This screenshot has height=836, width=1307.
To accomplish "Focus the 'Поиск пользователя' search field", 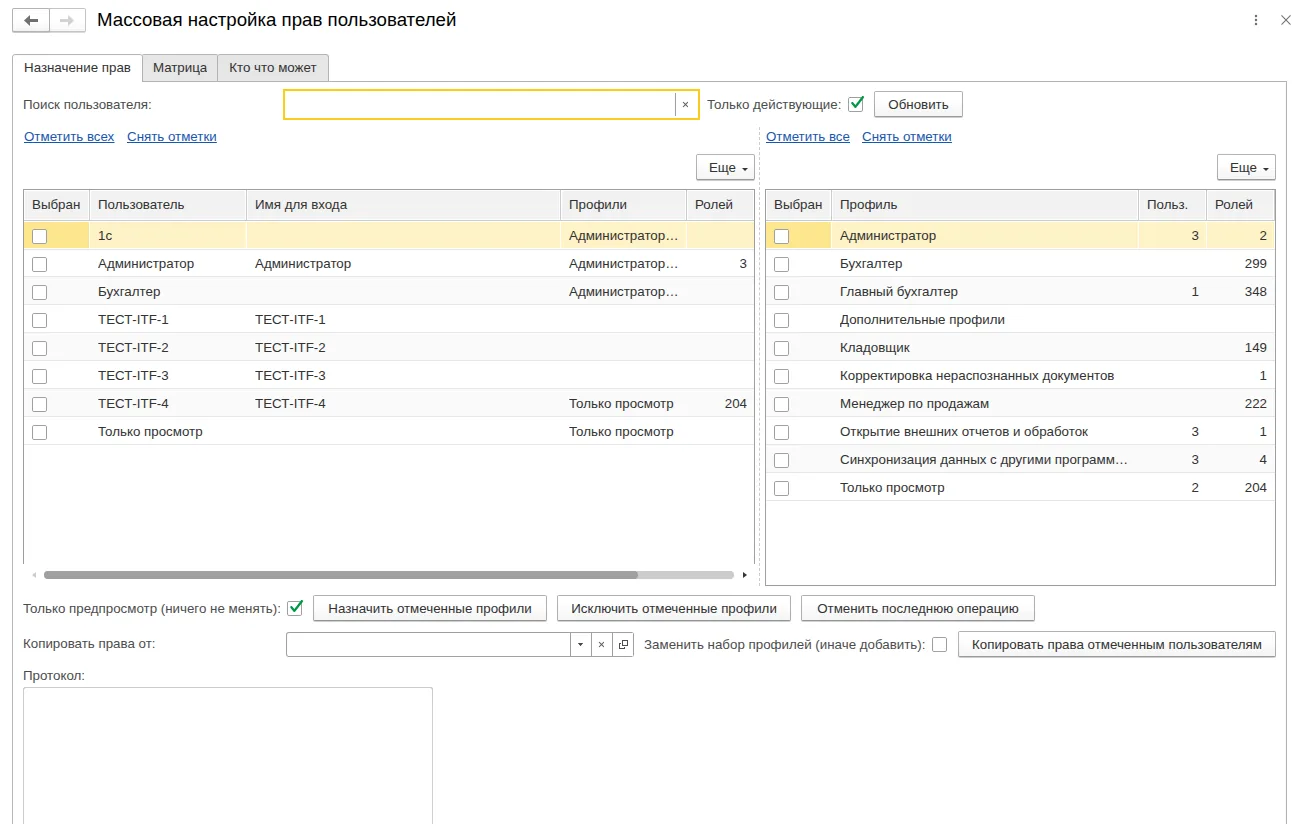I will coord(480,104).
